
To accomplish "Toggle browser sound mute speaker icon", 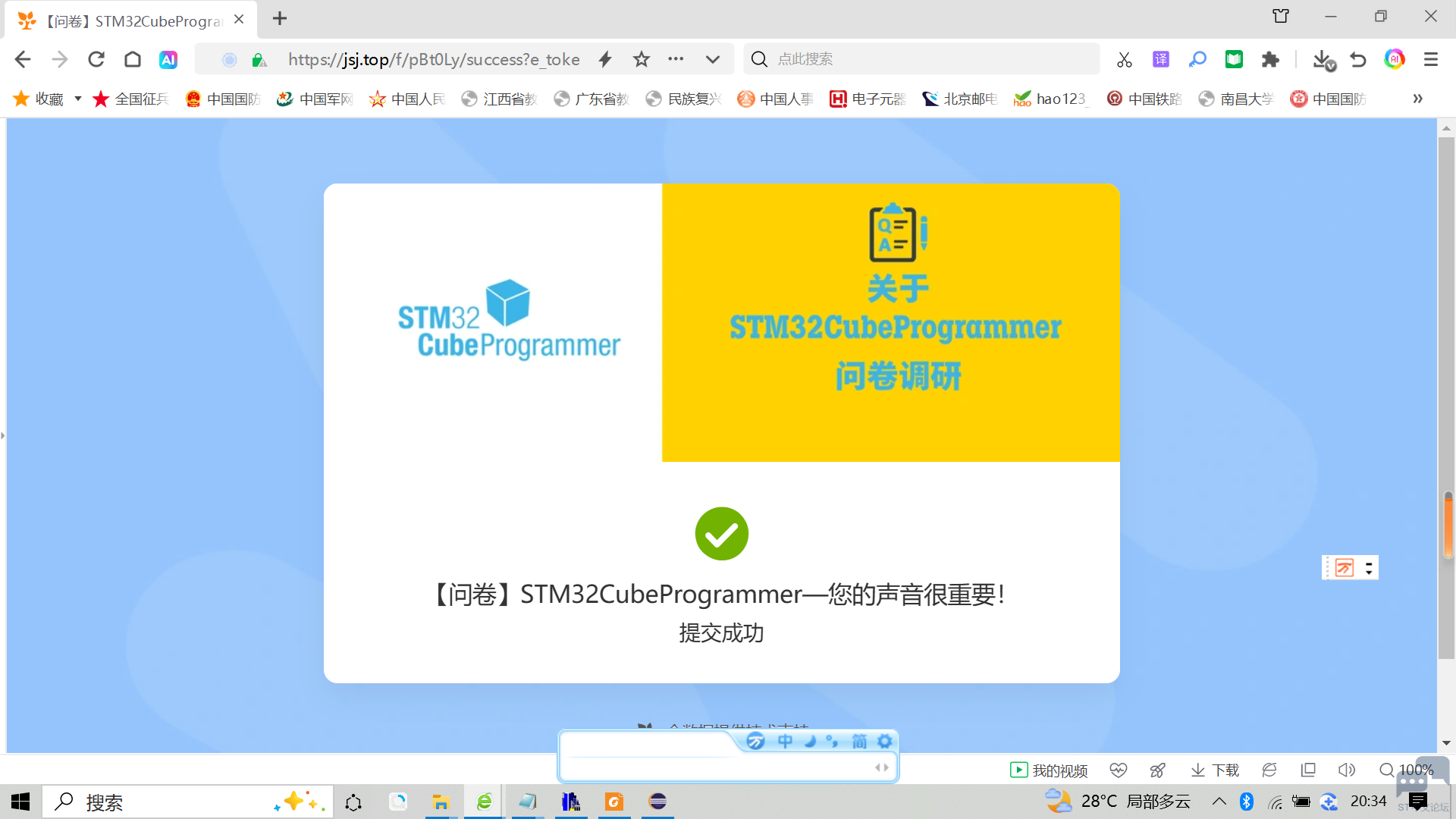I will click(1346, 770).
